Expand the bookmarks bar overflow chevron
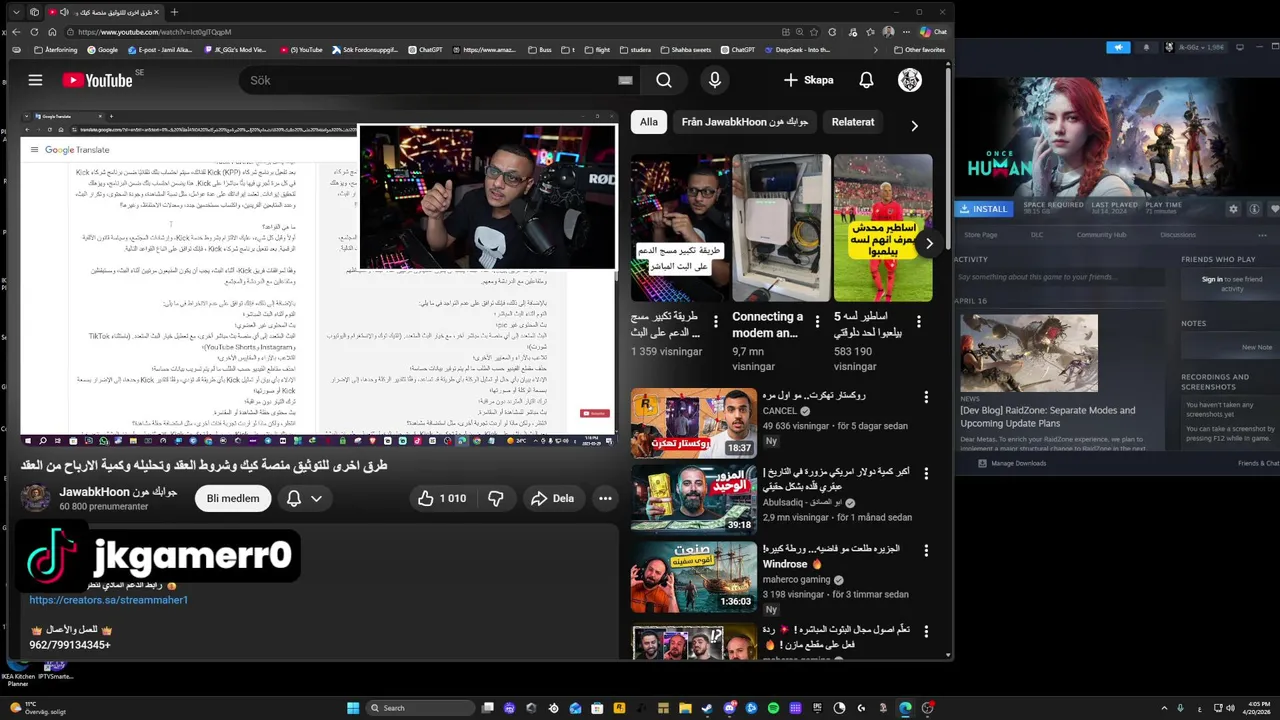This screenshot has height=720, width=1280. pyautogui.click(x=876, y=49)
